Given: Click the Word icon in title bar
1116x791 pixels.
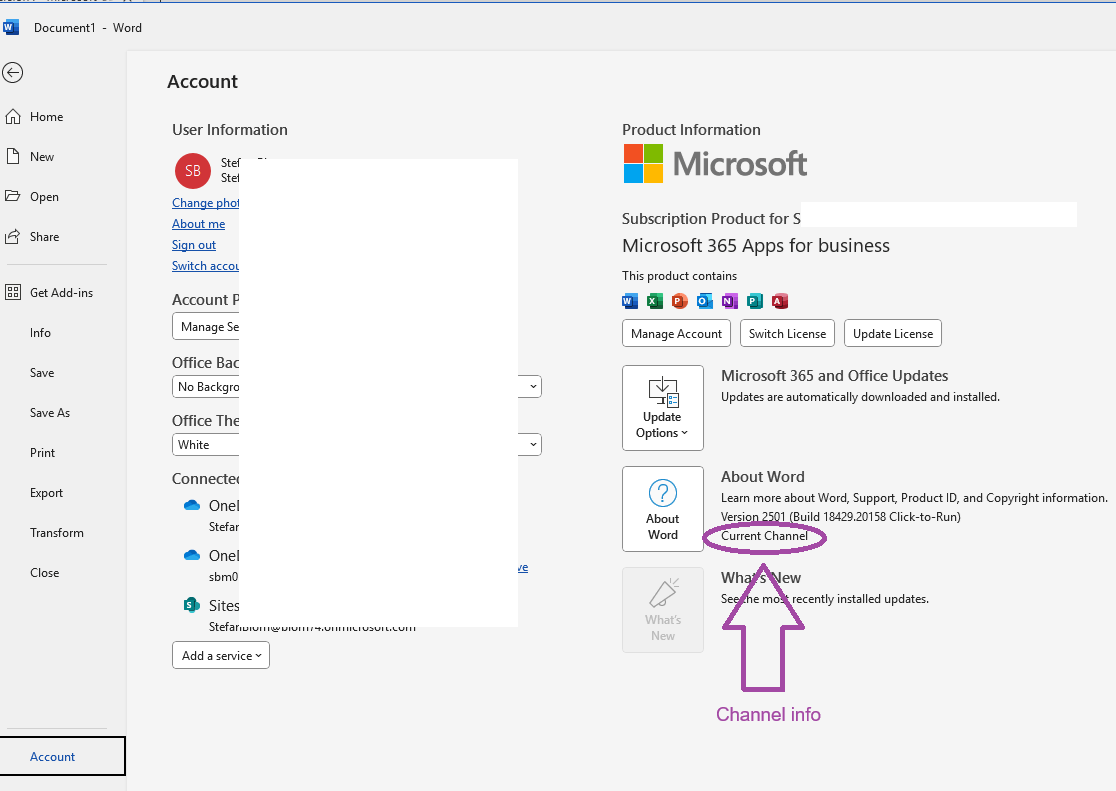Looking at the screenshot, I should pos(11,28).
